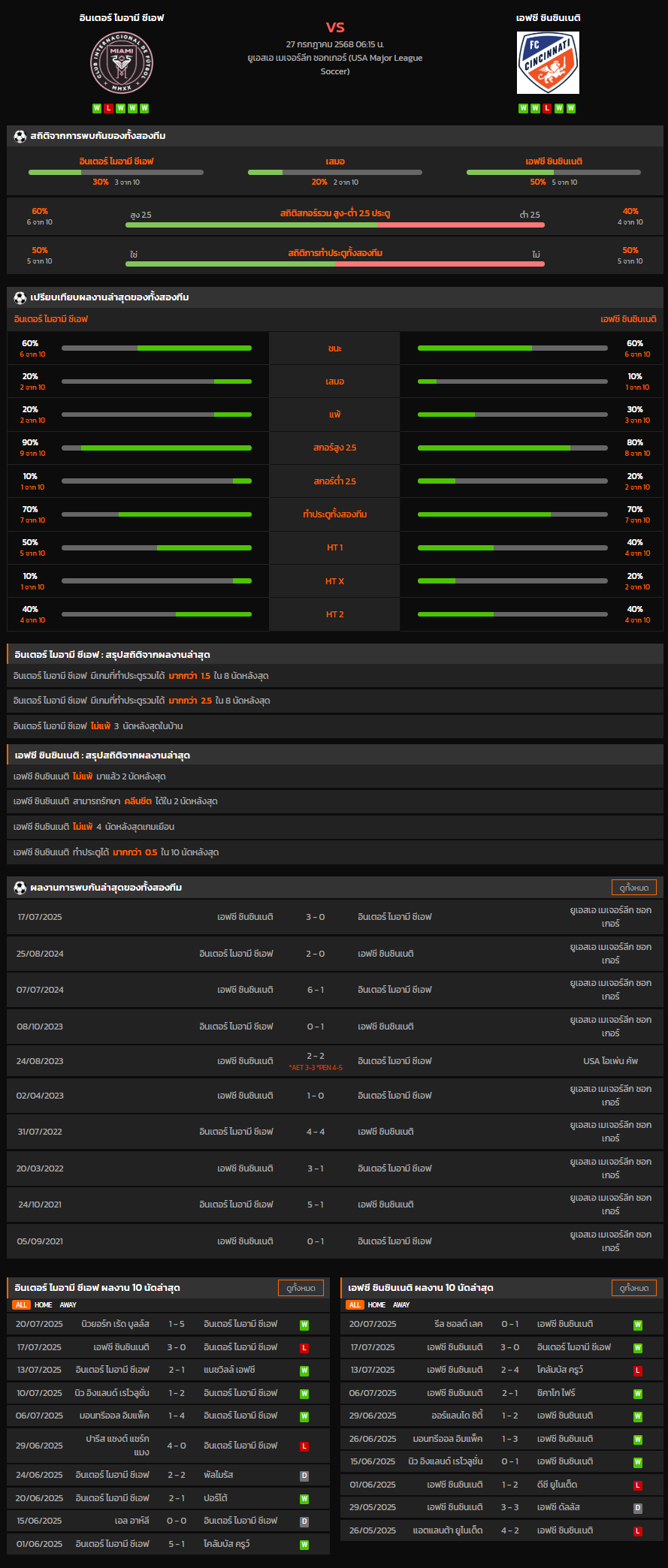Switch to AWAY tab in Inter Miami's last-10 table
The image size is (668, 1568).
point(68,1305)
